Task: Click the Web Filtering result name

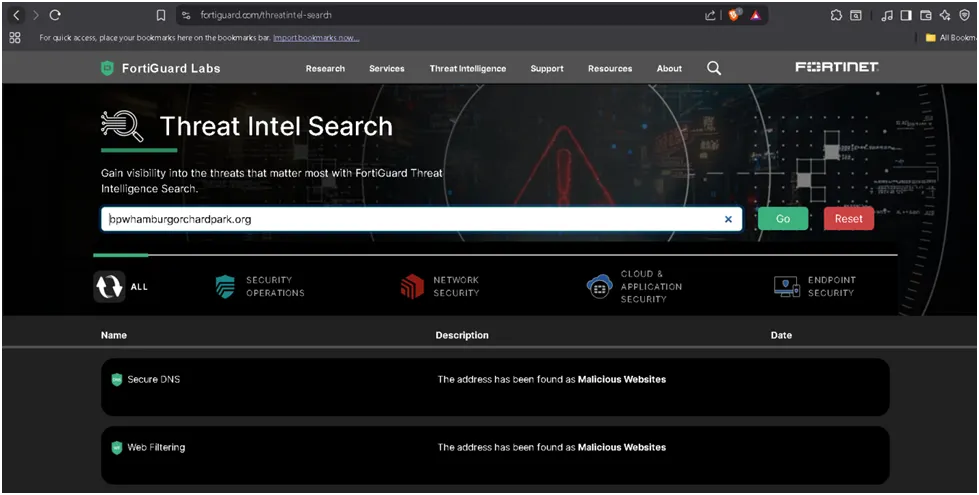Action: (156, 448)
